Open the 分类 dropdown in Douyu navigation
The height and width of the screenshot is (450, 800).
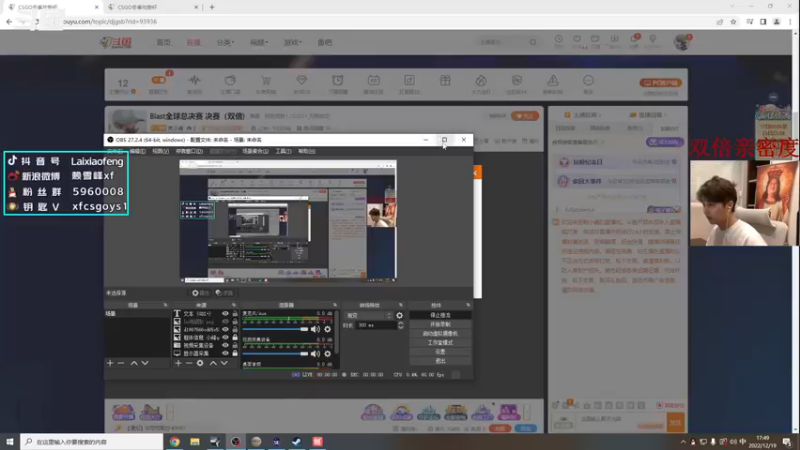coord(225,42)
